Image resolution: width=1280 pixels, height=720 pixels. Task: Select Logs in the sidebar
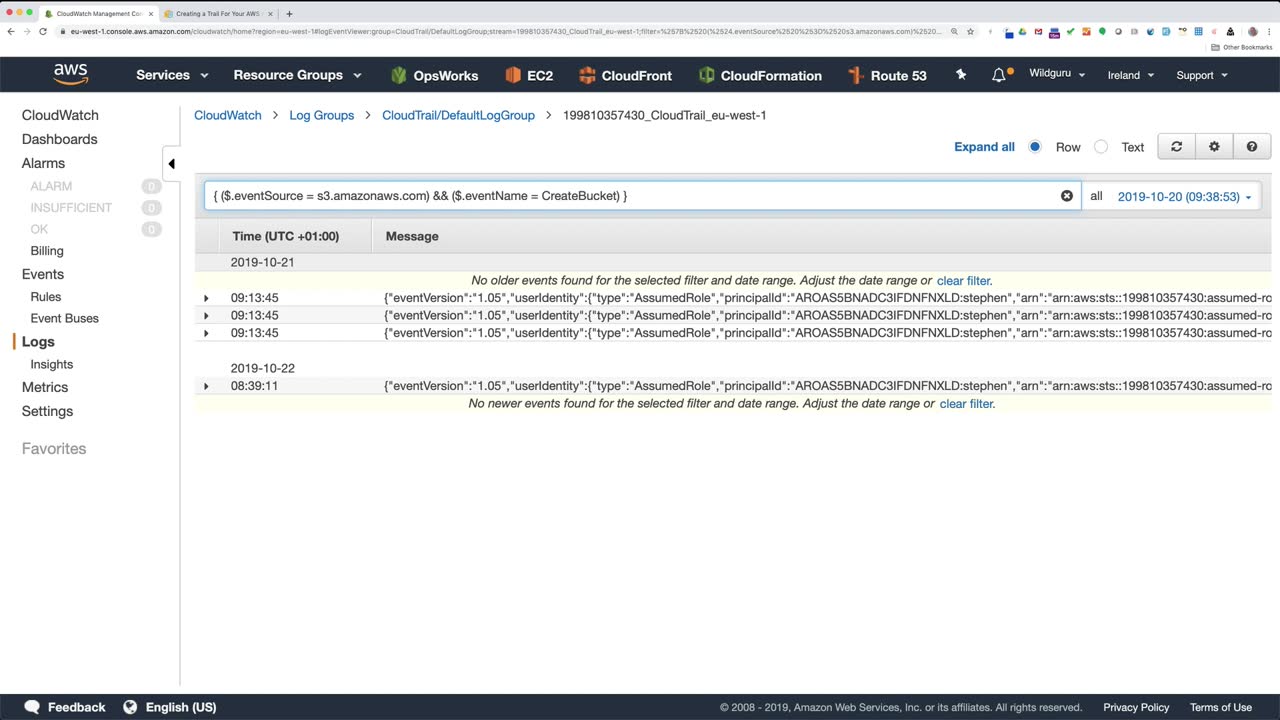(x=38, y=342)
